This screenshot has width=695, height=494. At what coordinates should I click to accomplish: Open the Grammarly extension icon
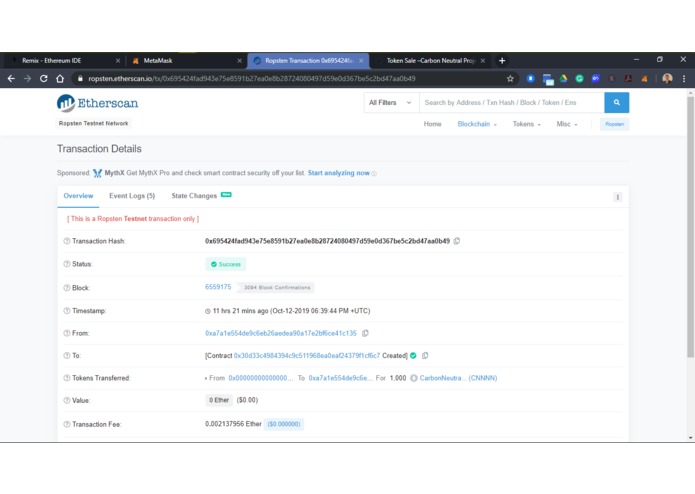coord(579,78)
